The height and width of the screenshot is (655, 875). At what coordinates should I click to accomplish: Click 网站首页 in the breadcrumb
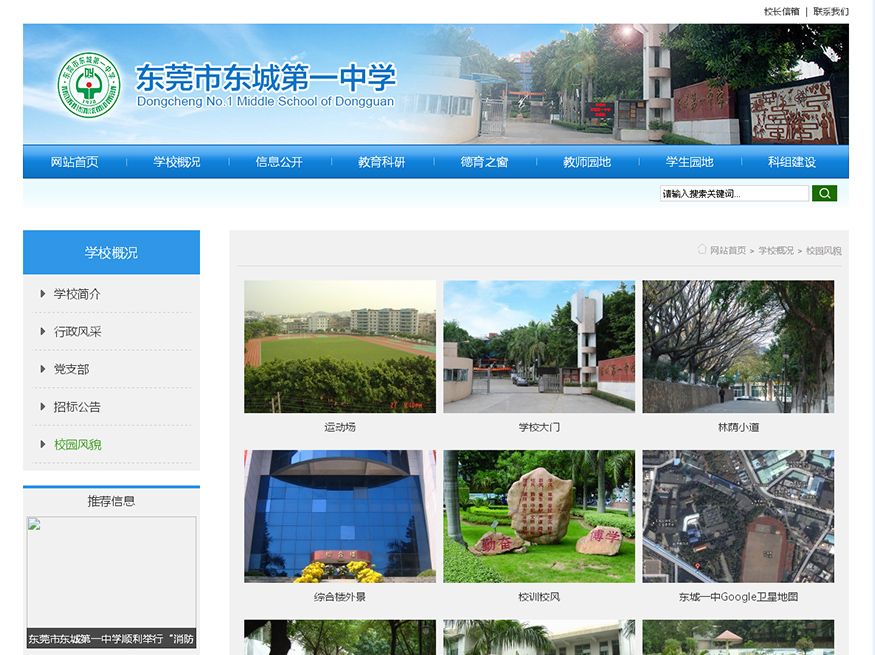pos(728,251)
